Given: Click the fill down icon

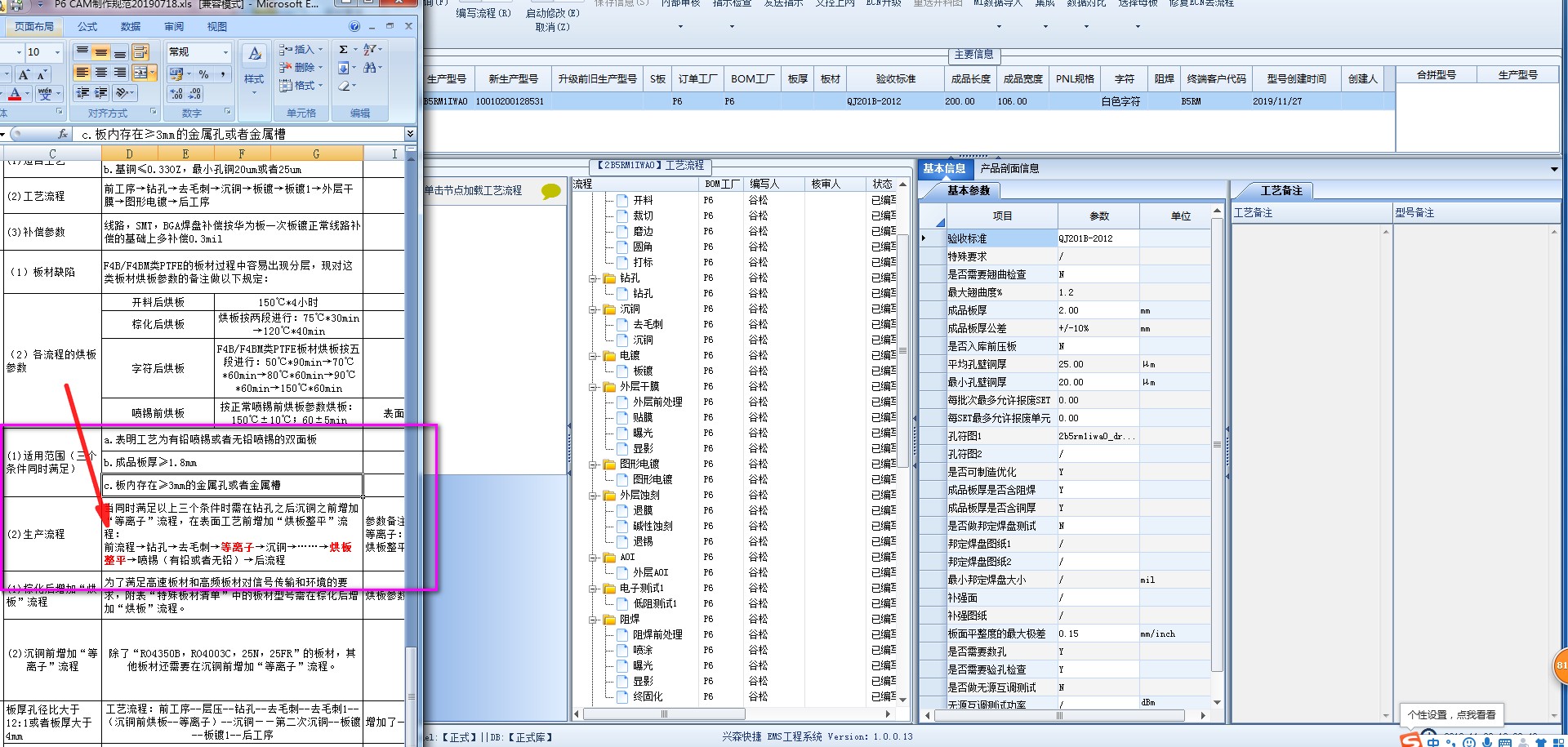Looking at the screenshot, I should click(344, 68).
